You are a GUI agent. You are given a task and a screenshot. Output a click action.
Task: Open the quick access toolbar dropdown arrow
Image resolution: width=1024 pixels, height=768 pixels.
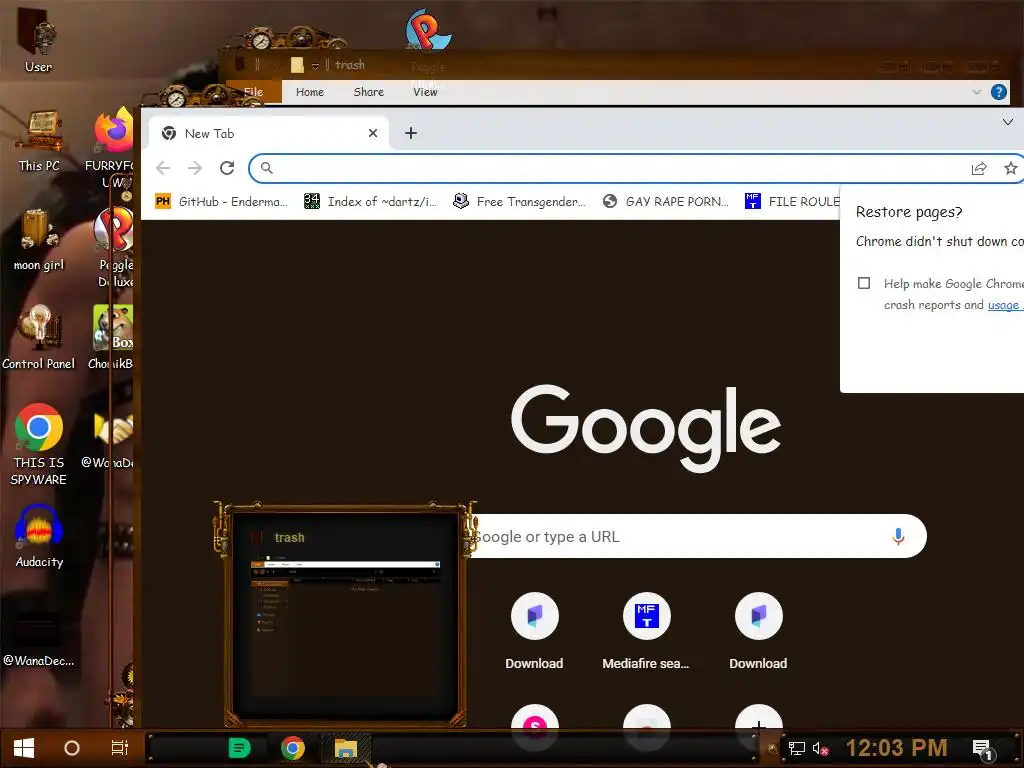(x=315, y=66)
